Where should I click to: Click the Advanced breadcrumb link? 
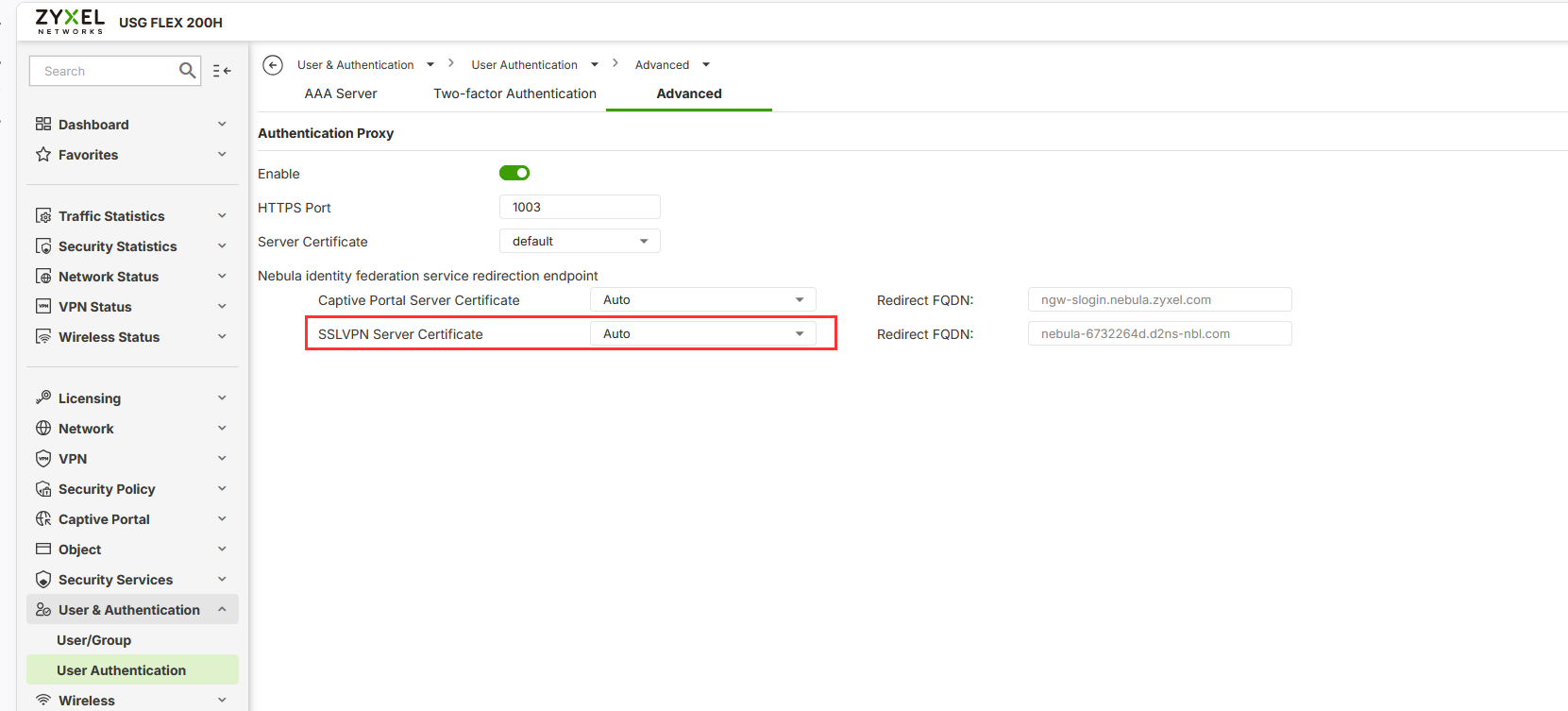pyautogui.click(x=662, y=65)
